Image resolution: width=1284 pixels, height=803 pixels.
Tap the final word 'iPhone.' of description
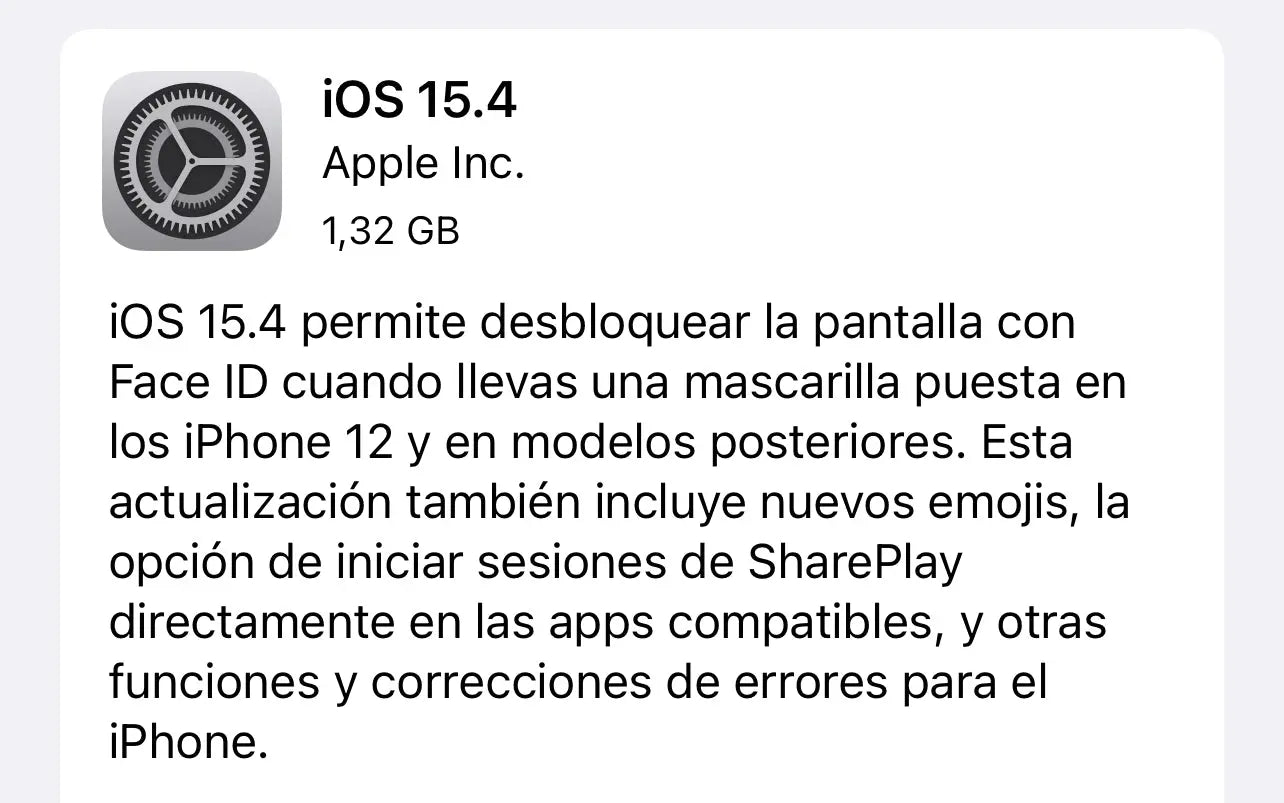(x=190, y=743)
